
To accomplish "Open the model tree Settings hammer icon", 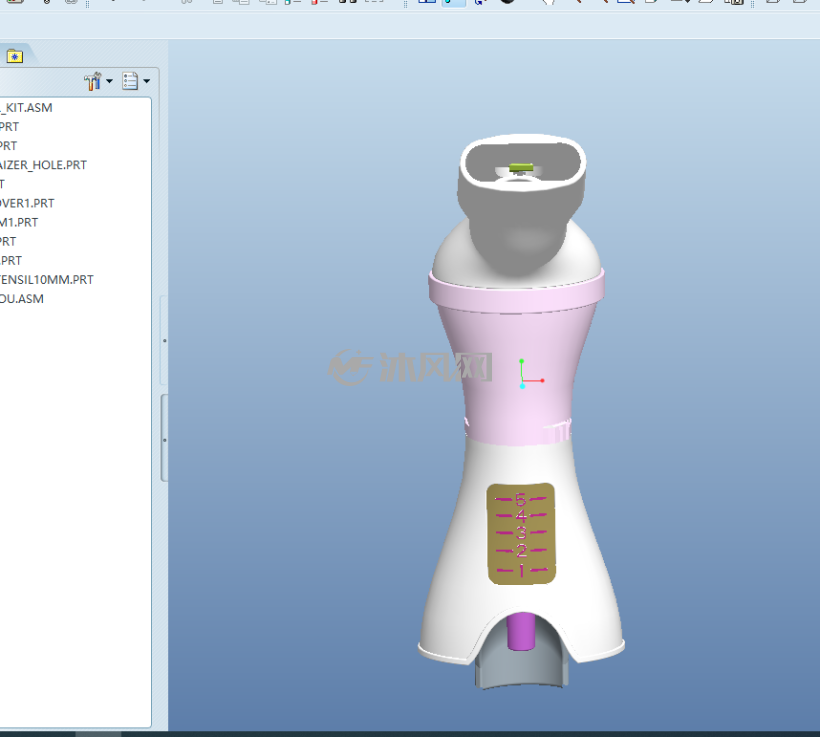I will (93, 81).
